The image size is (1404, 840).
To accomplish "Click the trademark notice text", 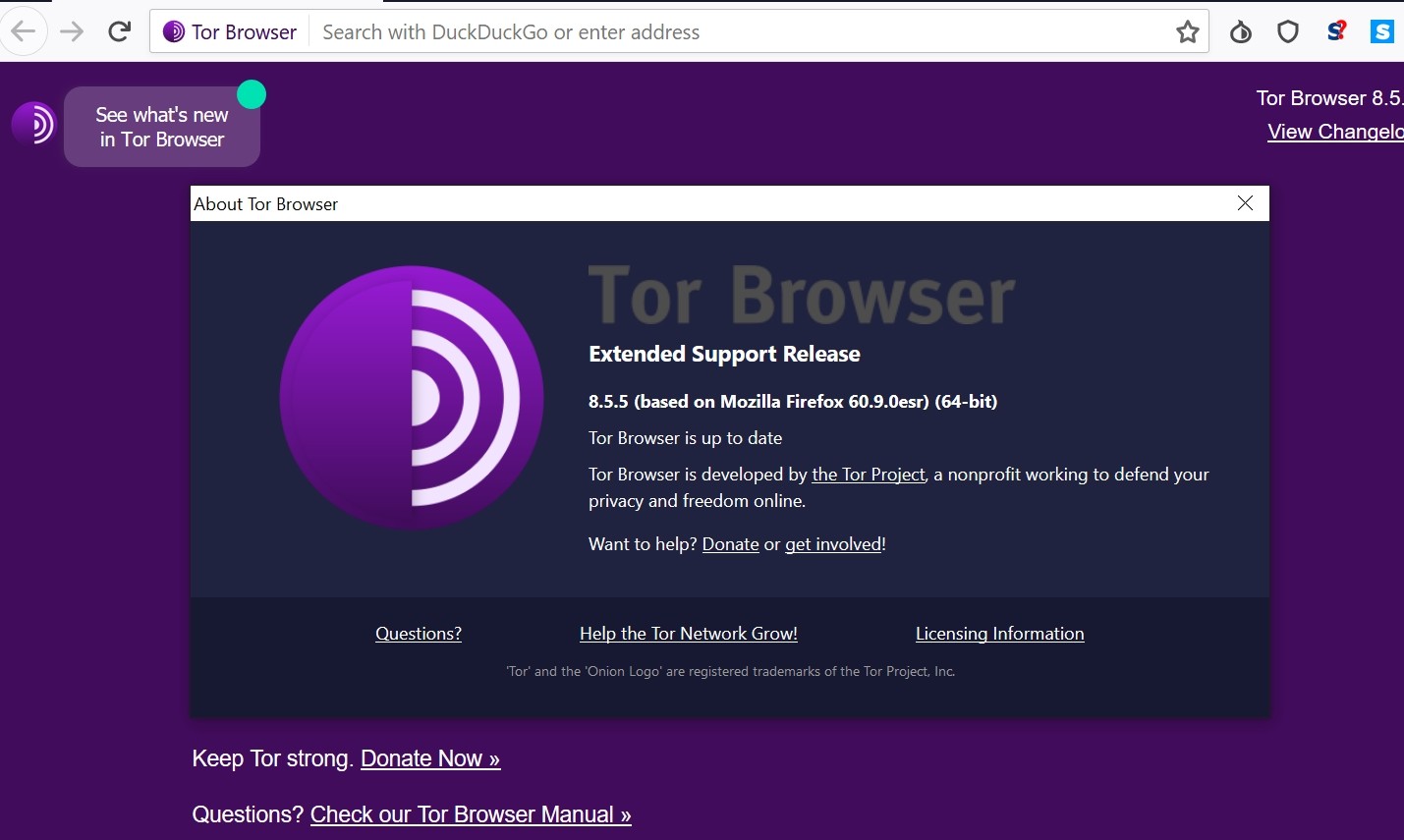I will point(731,672).
